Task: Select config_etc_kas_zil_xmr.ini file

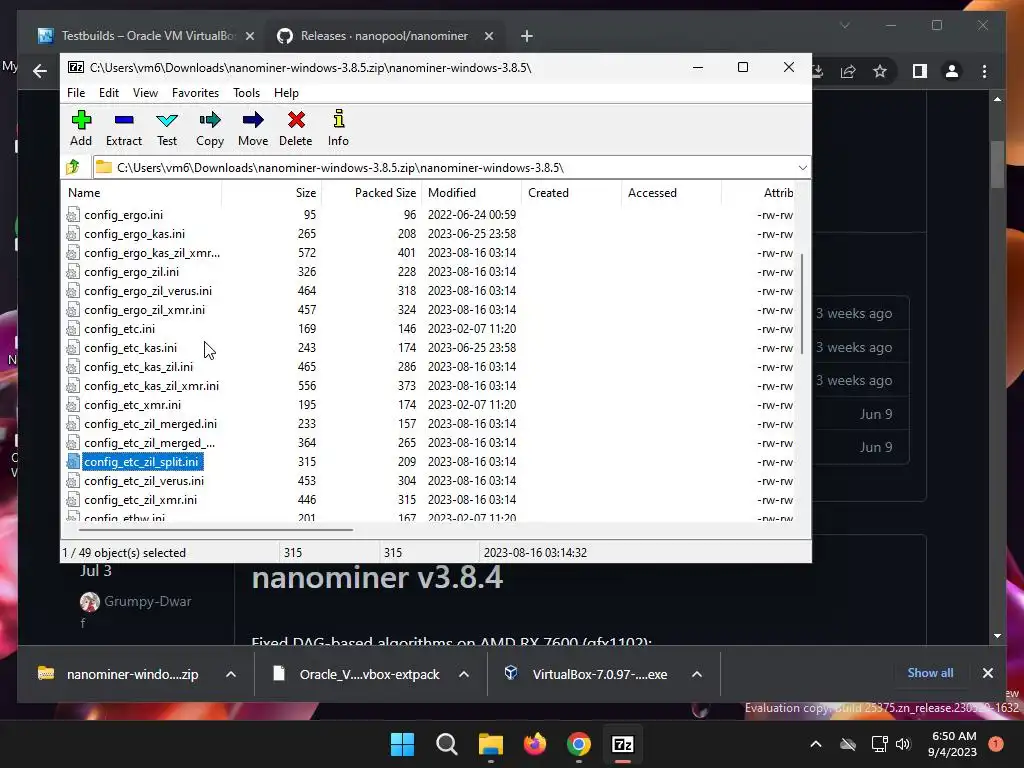Action: [x=152, y=385]
